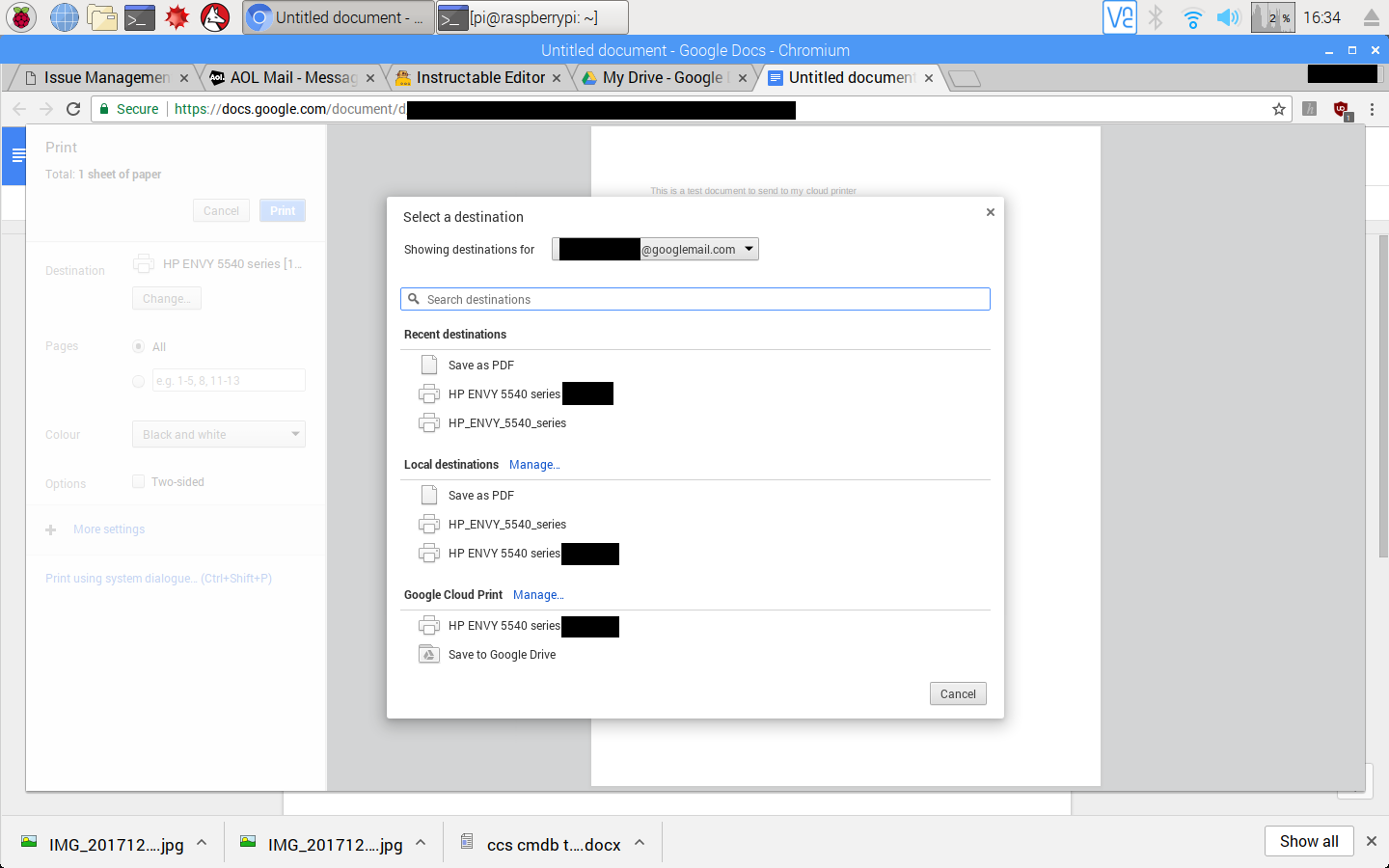Open the VNC server tray icon

point(1120,17)
